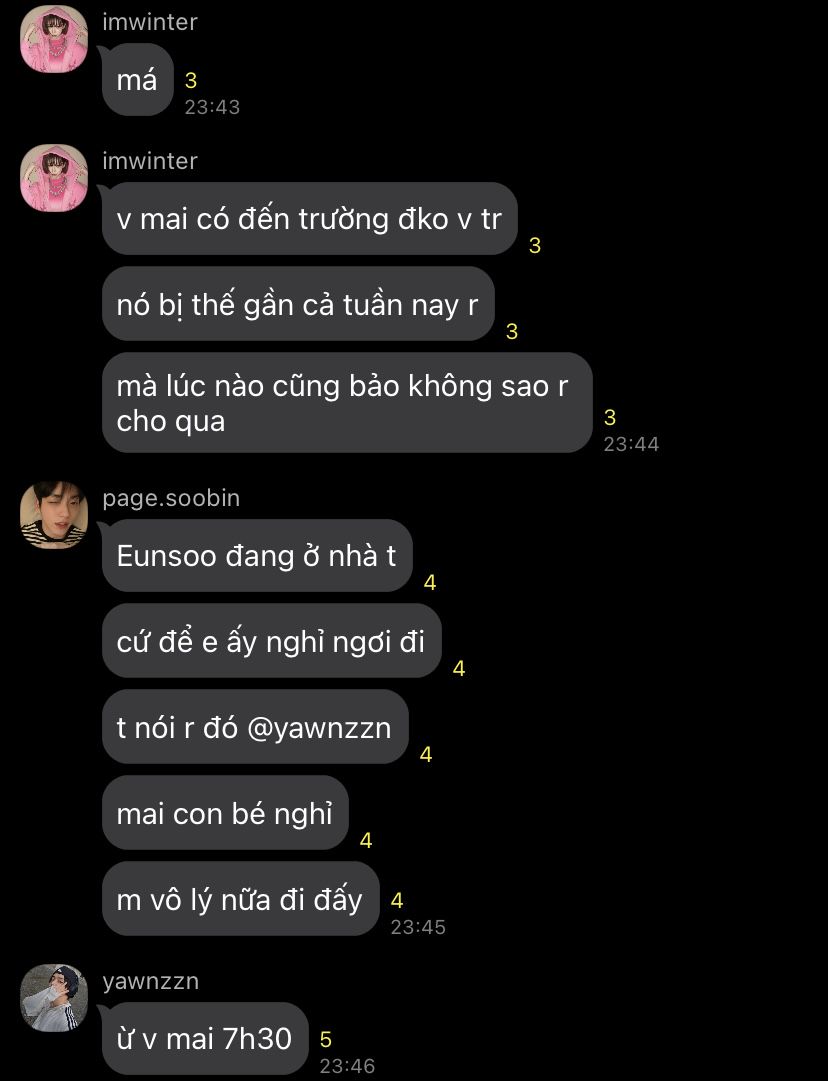The width and height of the screenshot is (828, 1081).
Task: Tap message "v mai có đến trường đko v tr"
Action: [x=310, y=219]
